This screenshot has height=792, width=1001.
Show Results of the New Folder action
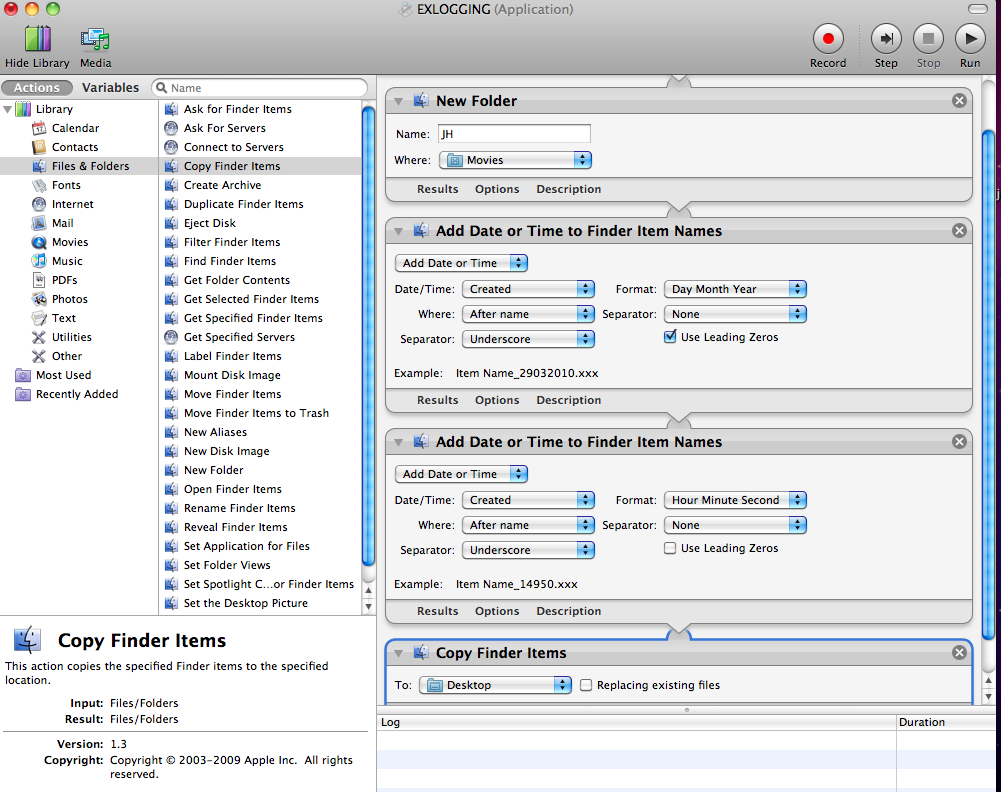[437, 190]
